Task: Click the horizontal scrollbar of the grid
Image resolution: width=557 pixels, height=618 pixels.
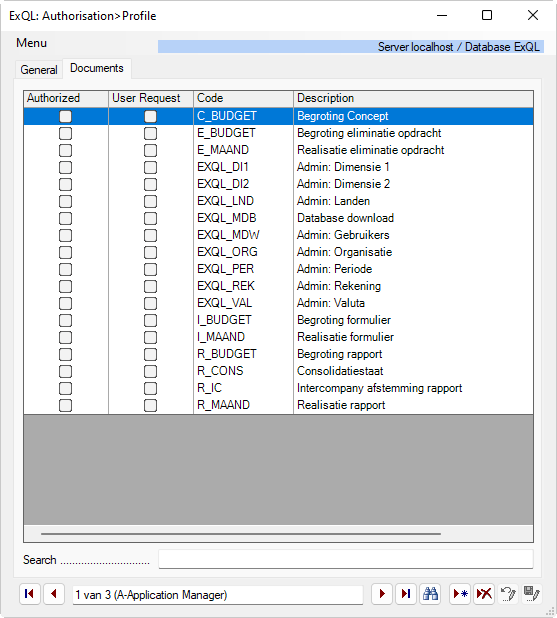Action: pyautogui.click(x=241, y=534)
